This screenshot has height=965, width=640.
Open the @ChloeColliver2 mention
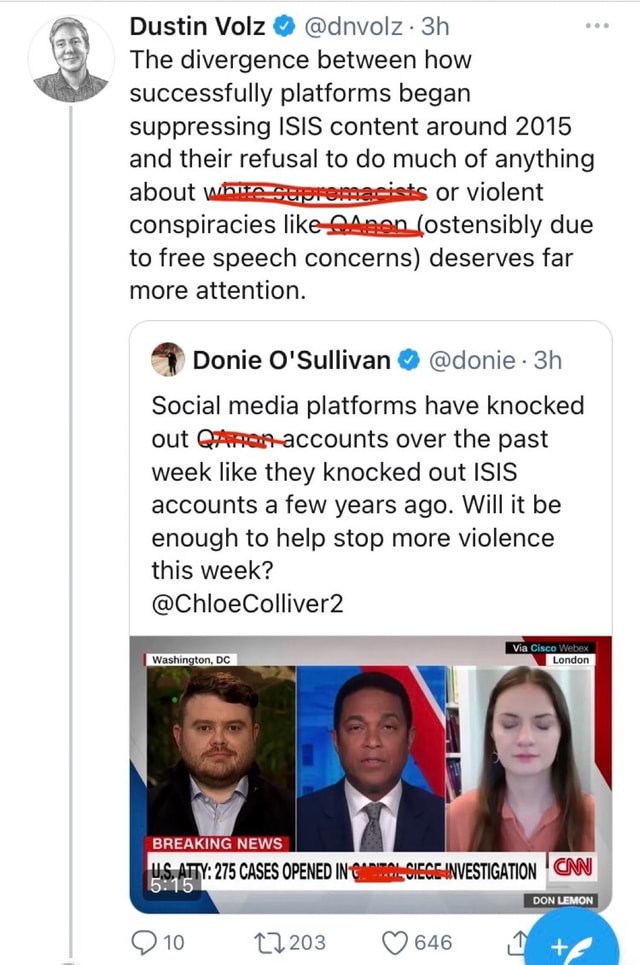pos(247,603)
